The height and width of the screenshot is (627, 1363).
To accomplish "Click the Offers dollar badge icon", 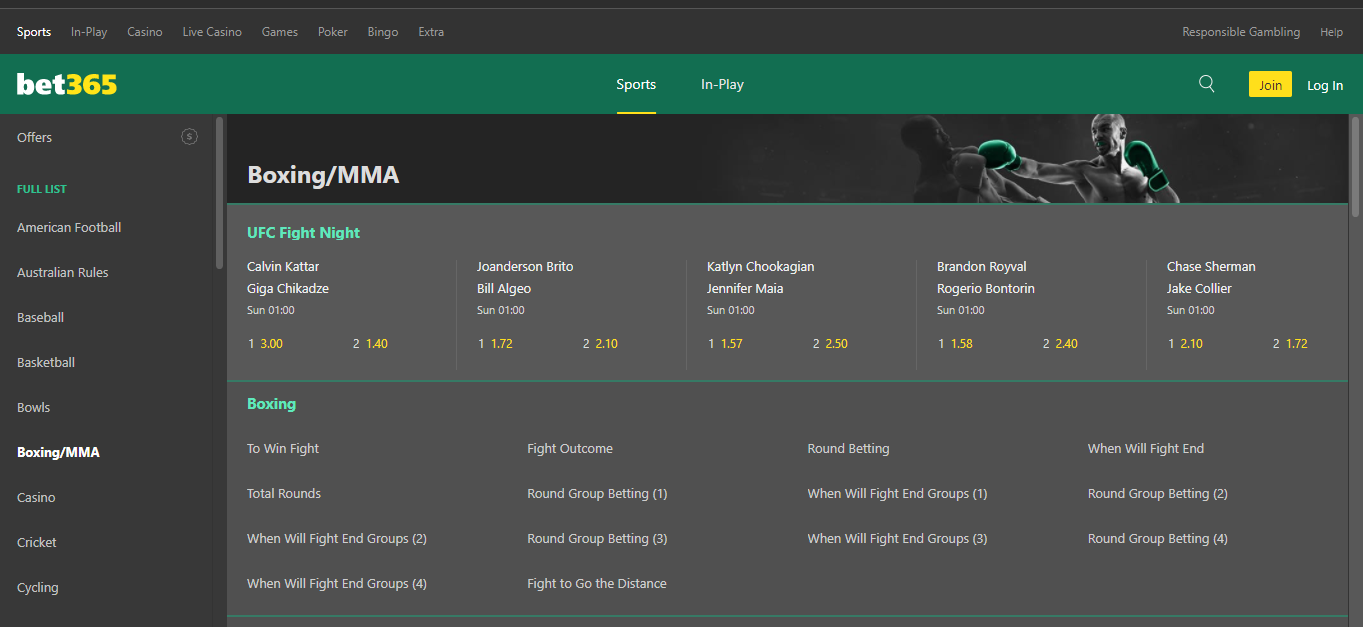I will pyautogui.click(x=189, y=137).
